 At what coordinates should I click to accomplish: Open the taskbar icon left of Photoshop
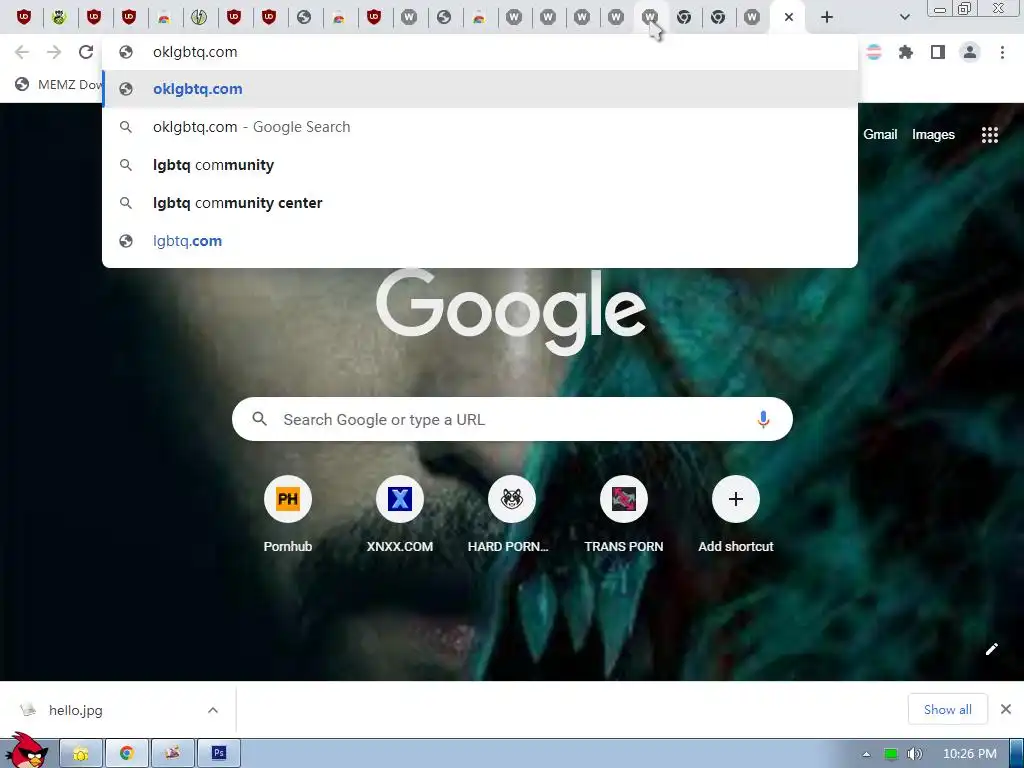coord(172,754)
